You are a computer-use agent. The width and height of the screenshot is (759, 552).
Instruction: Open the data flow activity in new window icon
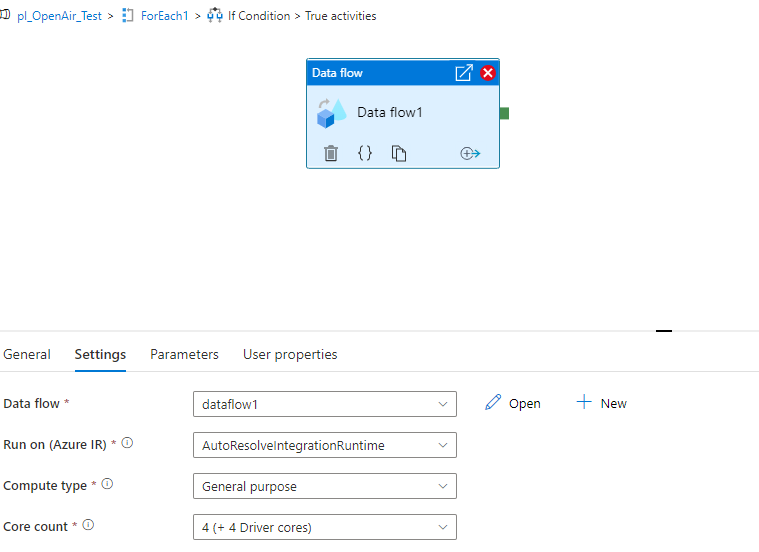click(464, 73)
